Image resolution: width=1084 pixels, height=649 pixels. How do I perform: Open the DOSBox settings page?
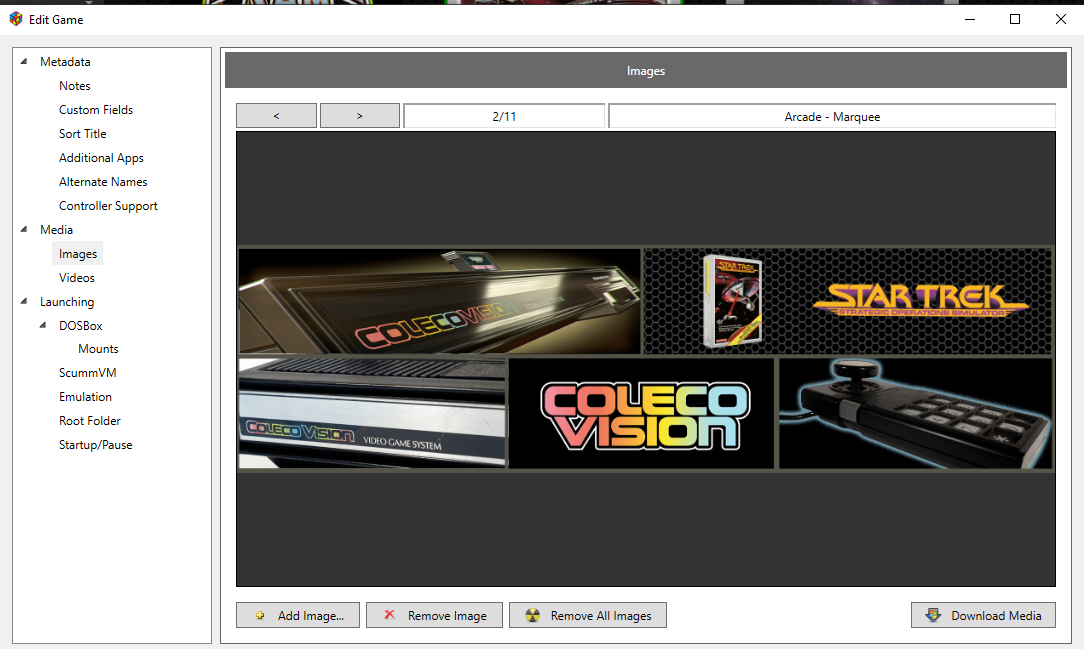[80, 326]
